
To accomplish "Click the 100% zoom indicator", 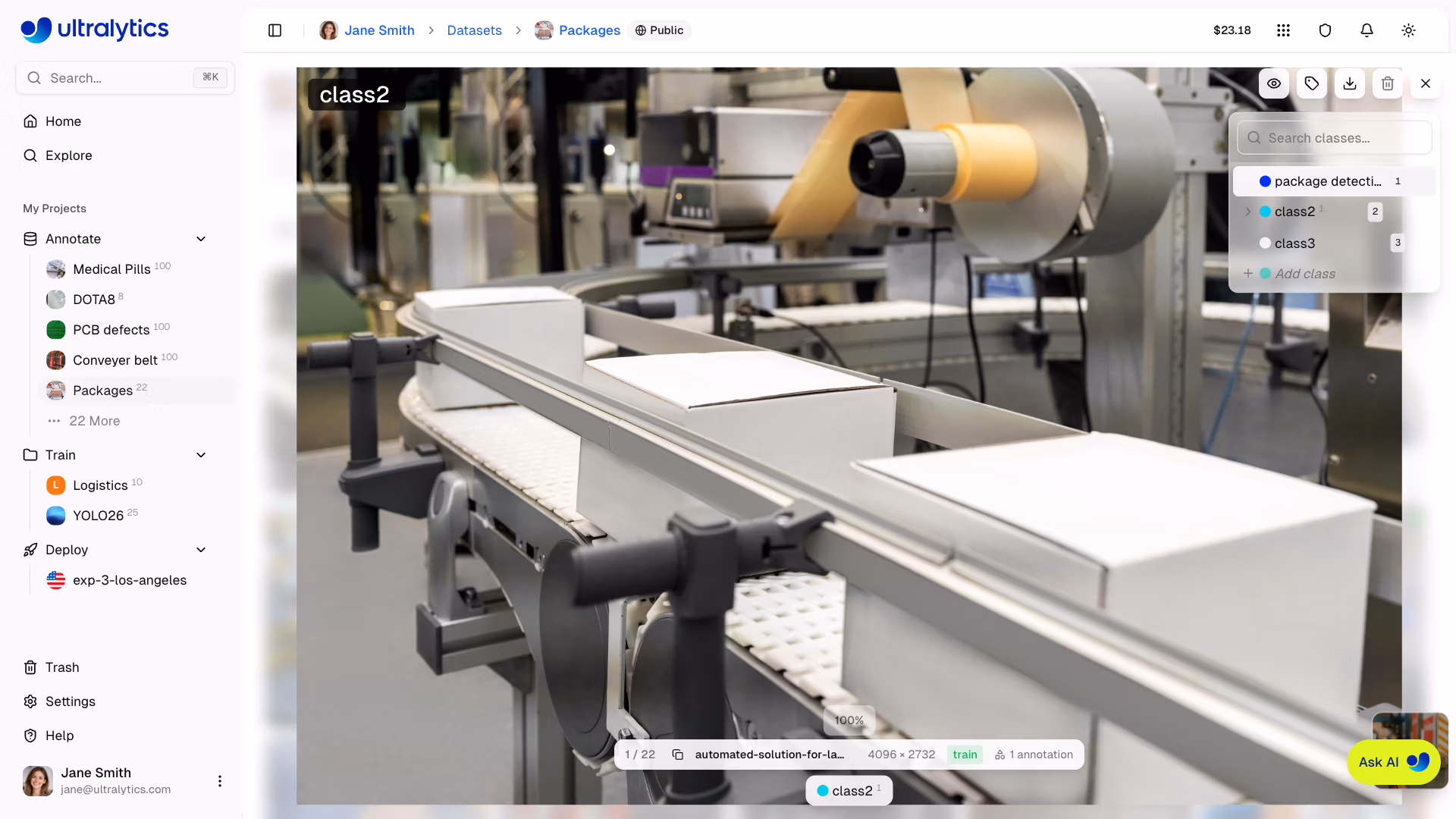I will pyautogui.click(x=849, y=720).
